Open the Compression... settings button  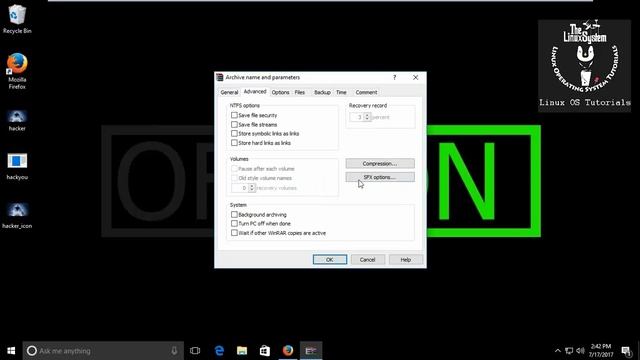point(380,164)
